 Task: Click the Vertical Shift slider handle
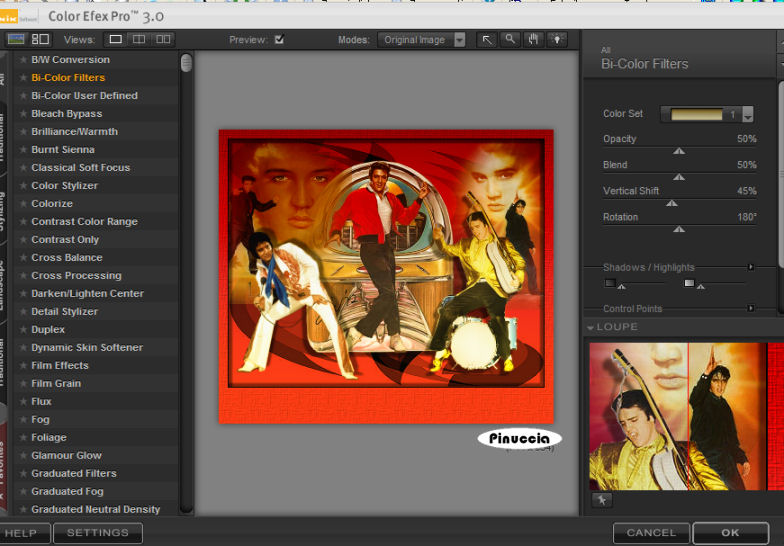(x=672, y=203)
